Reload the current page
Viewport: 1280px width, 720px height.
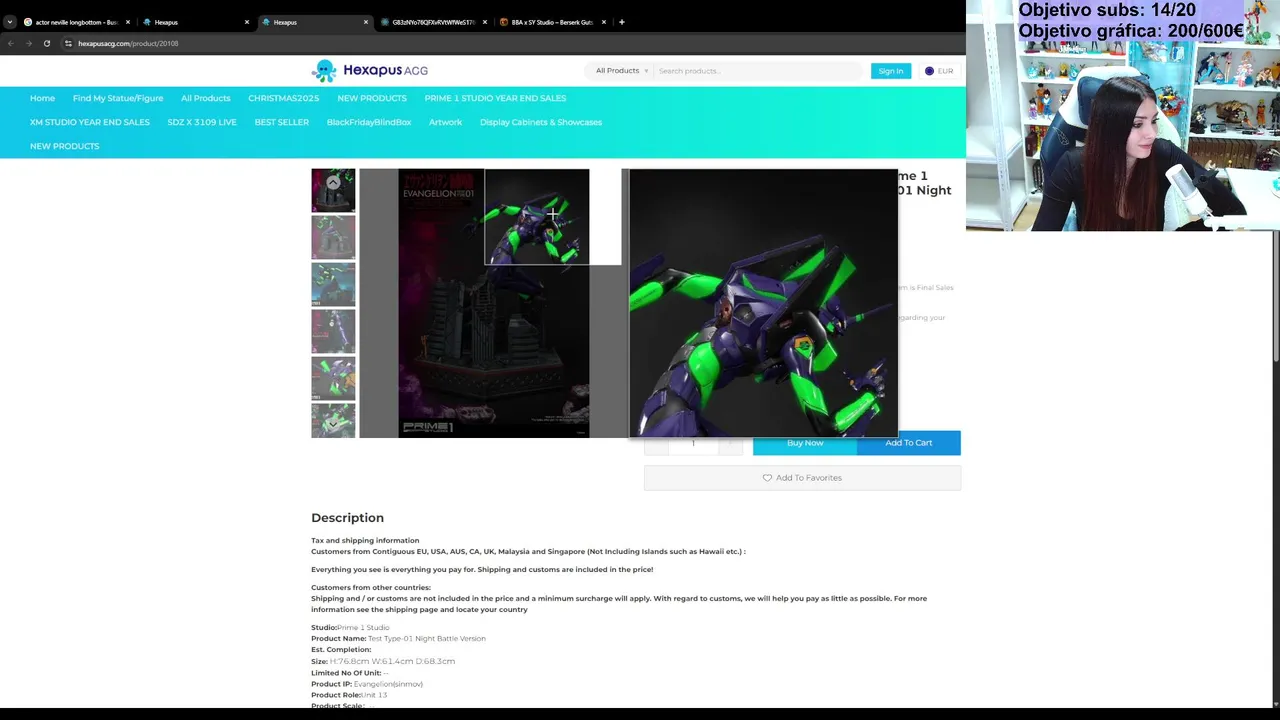[46, 43]
